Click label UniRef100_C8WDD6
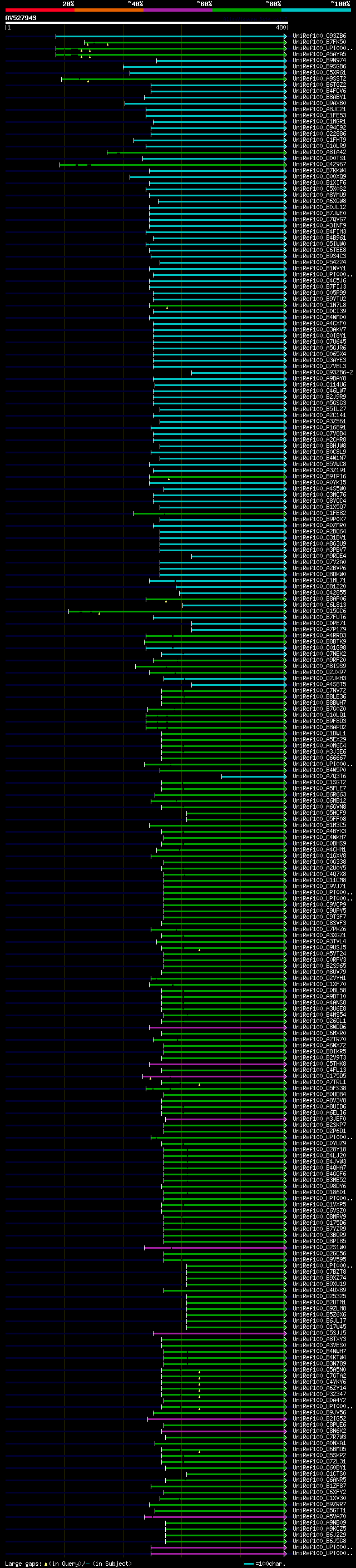This screenshot has width=356, height=1568. [x=319, y=1027]
